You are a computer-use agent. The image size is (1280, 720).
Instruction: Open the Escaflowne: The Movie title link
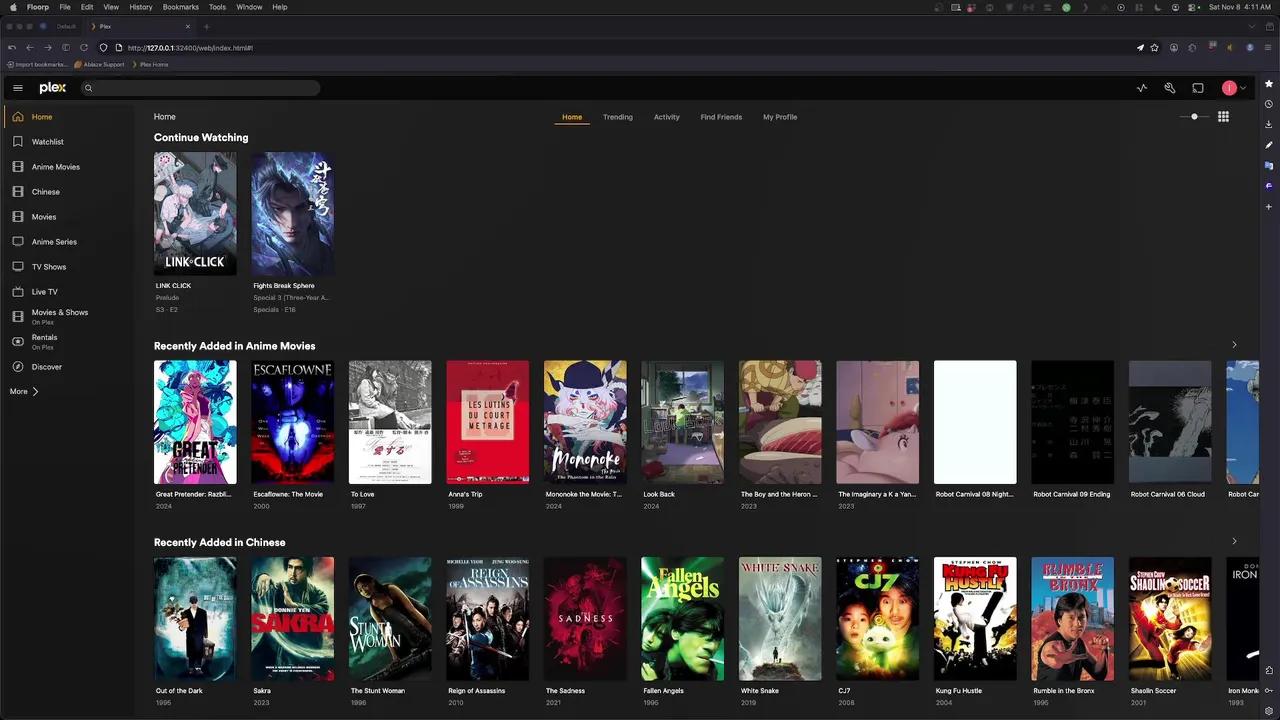tap(288, 494)
